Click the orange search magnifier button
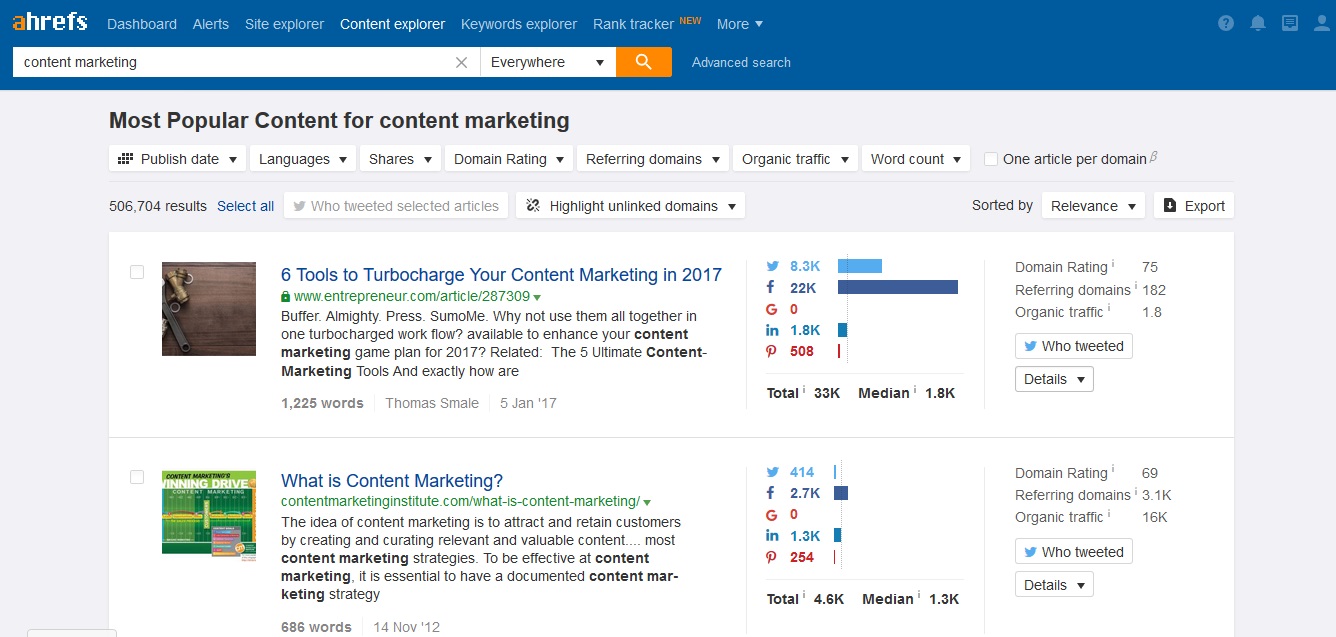The image size is (1336, 637). coord(643,62)
